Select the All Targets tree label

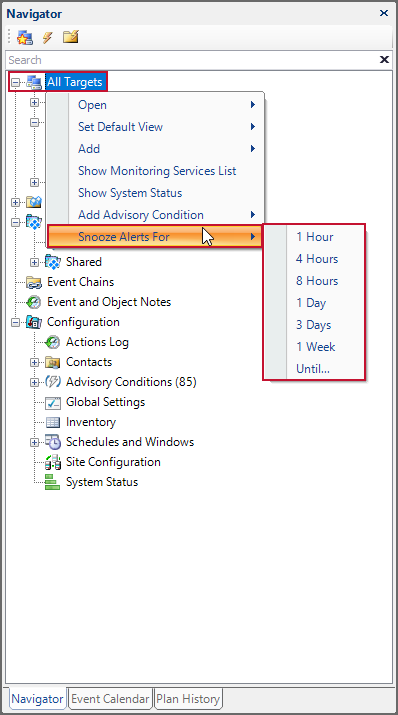point(75,83)
